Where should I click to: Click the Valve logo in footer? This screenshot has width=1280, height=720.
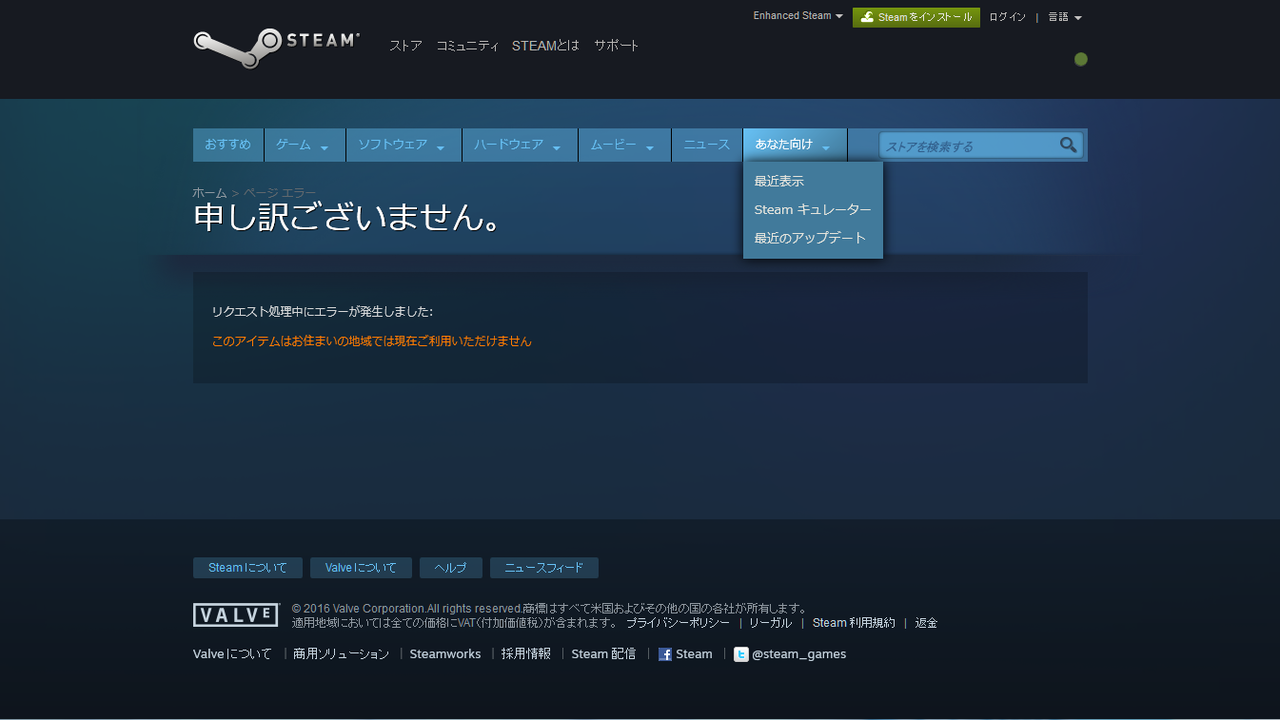[x=236, y=615]
